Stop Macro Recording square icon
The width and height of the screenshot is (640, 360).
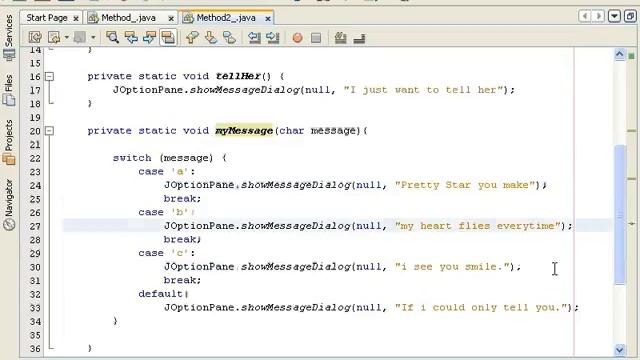click(316, 38)
